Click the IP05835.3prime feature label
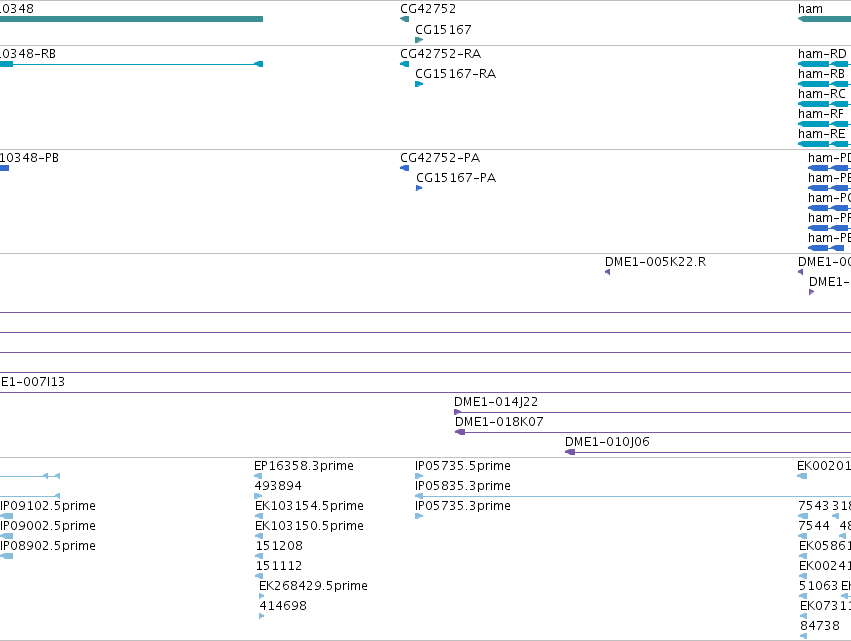851x641 pixels. [463, 485]
